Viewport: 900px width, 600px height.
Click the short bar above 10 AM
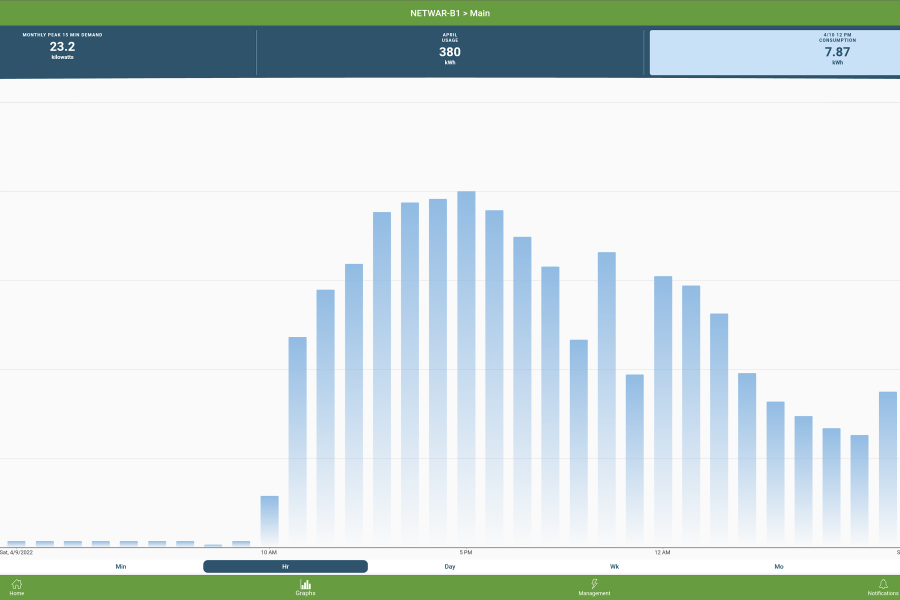point(269,520)
